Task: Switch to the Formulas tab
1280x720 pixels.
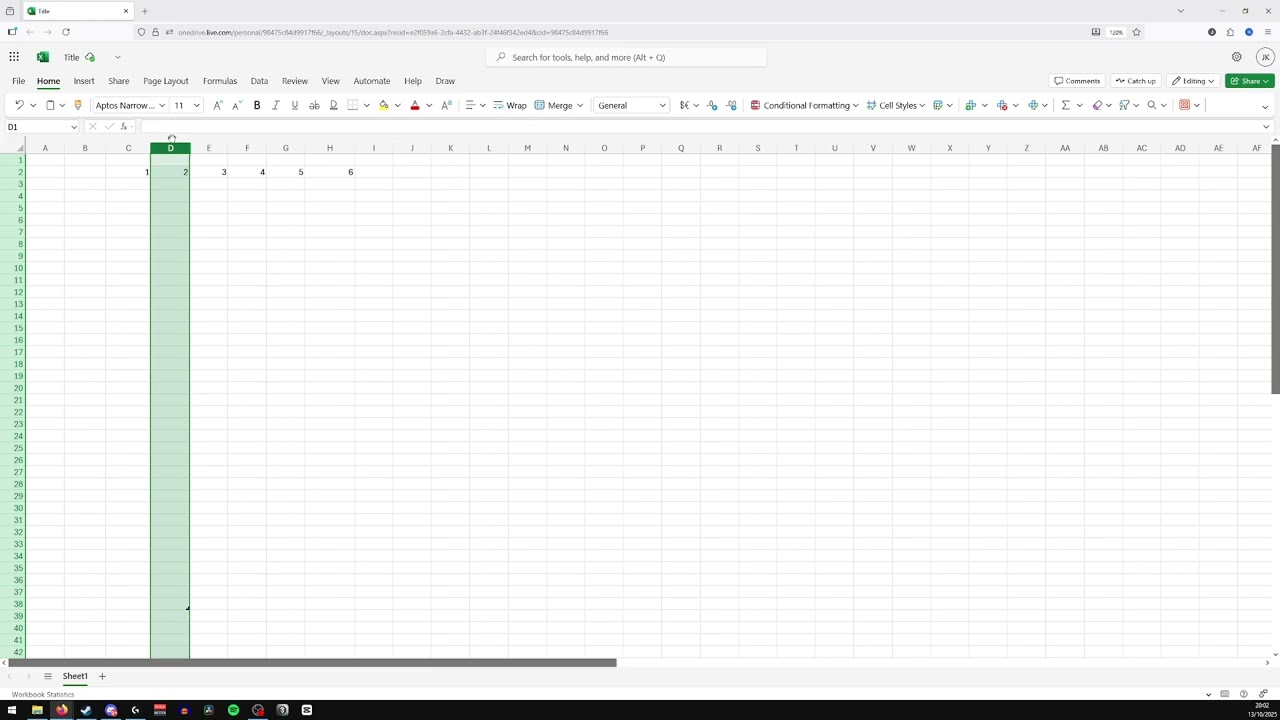Action: click(x=219, y=81)
